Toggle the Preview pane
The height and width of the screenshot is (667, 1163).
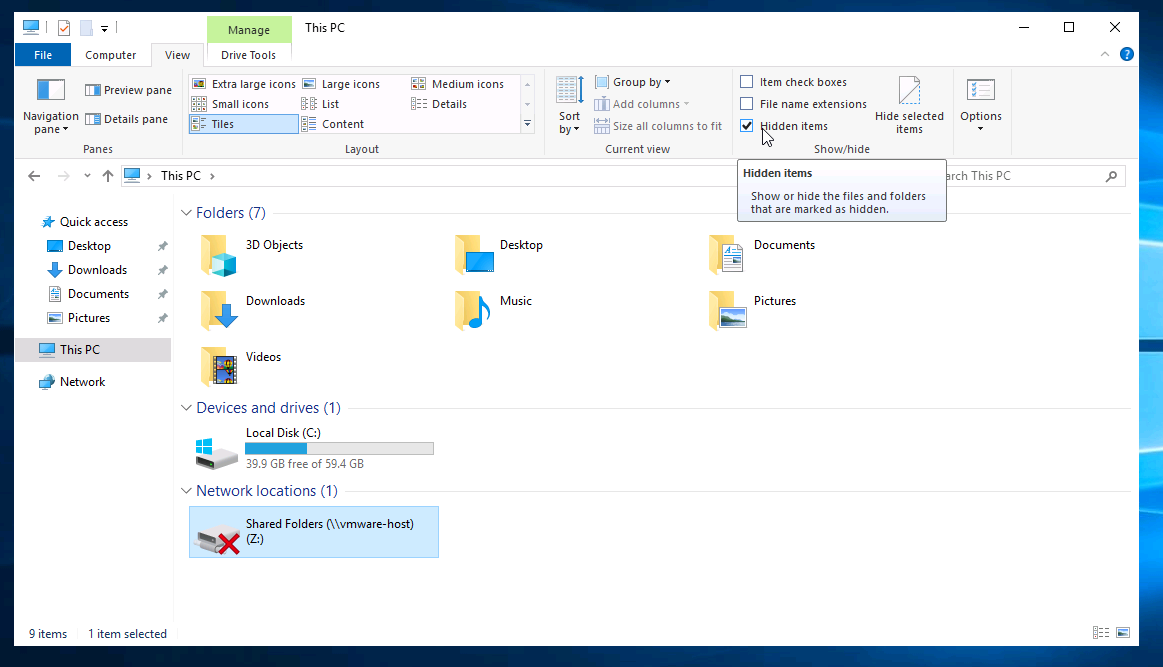(x=128, y=90)
